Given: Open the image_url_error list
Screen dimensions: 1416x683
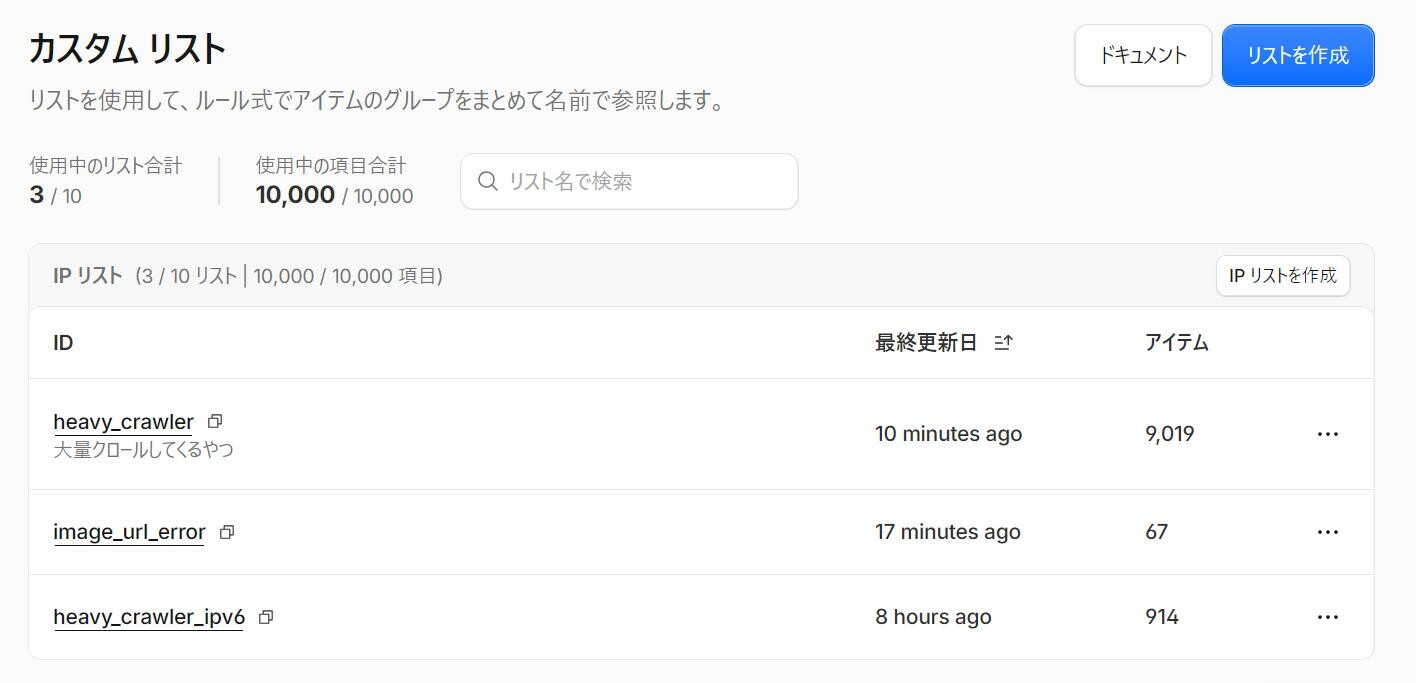Looking at the screenshot, I should pyautogui.click(x=129, y=532).
